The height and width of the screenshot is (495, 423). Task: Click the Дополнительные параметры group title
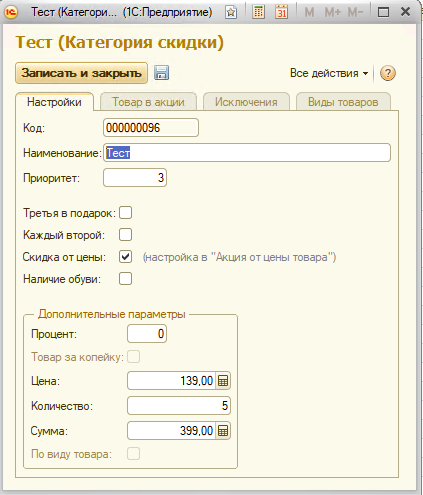(112, 314)
